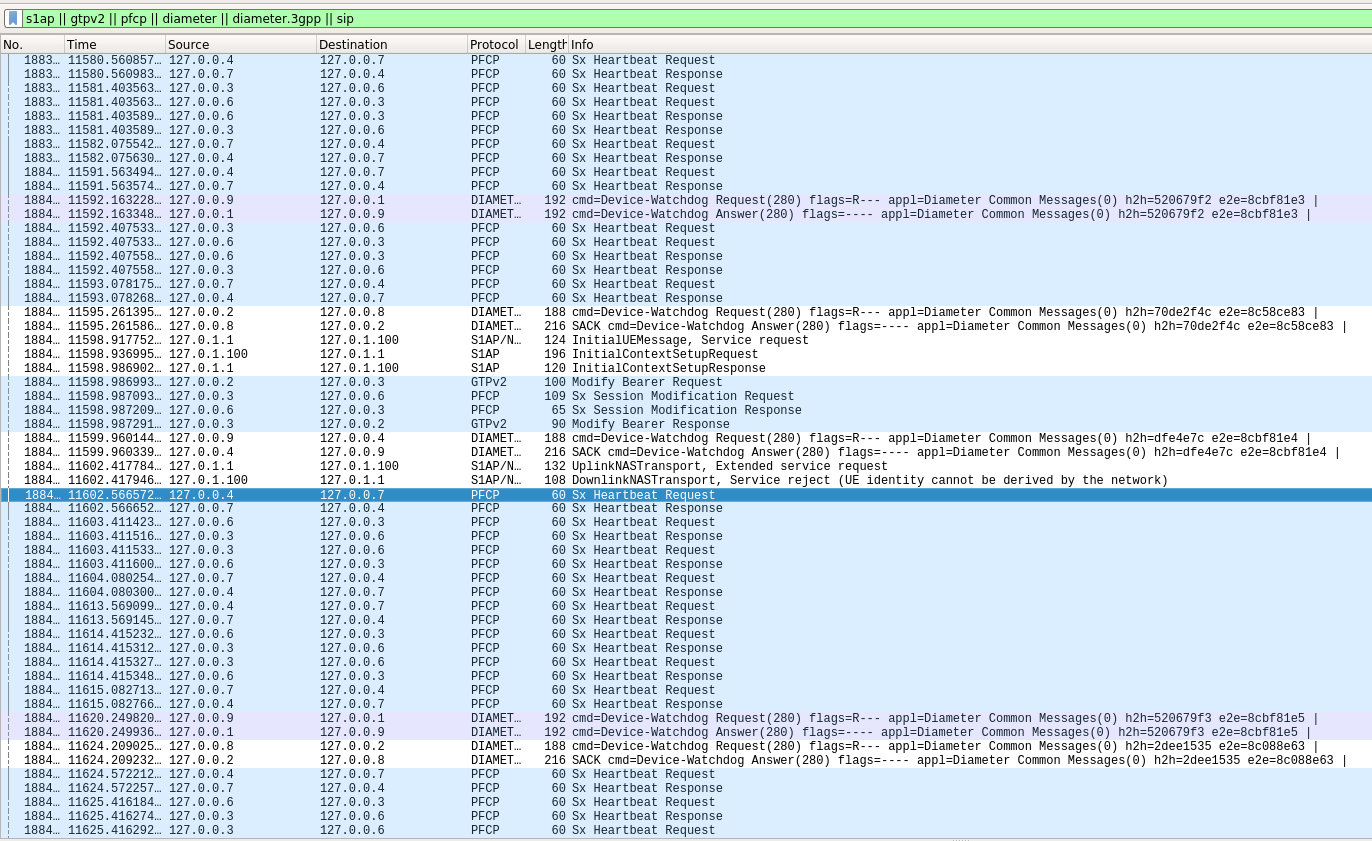The image size is (1372, 841).
Task: Open the display filter bookmark menu
Action: coord(11,18)
